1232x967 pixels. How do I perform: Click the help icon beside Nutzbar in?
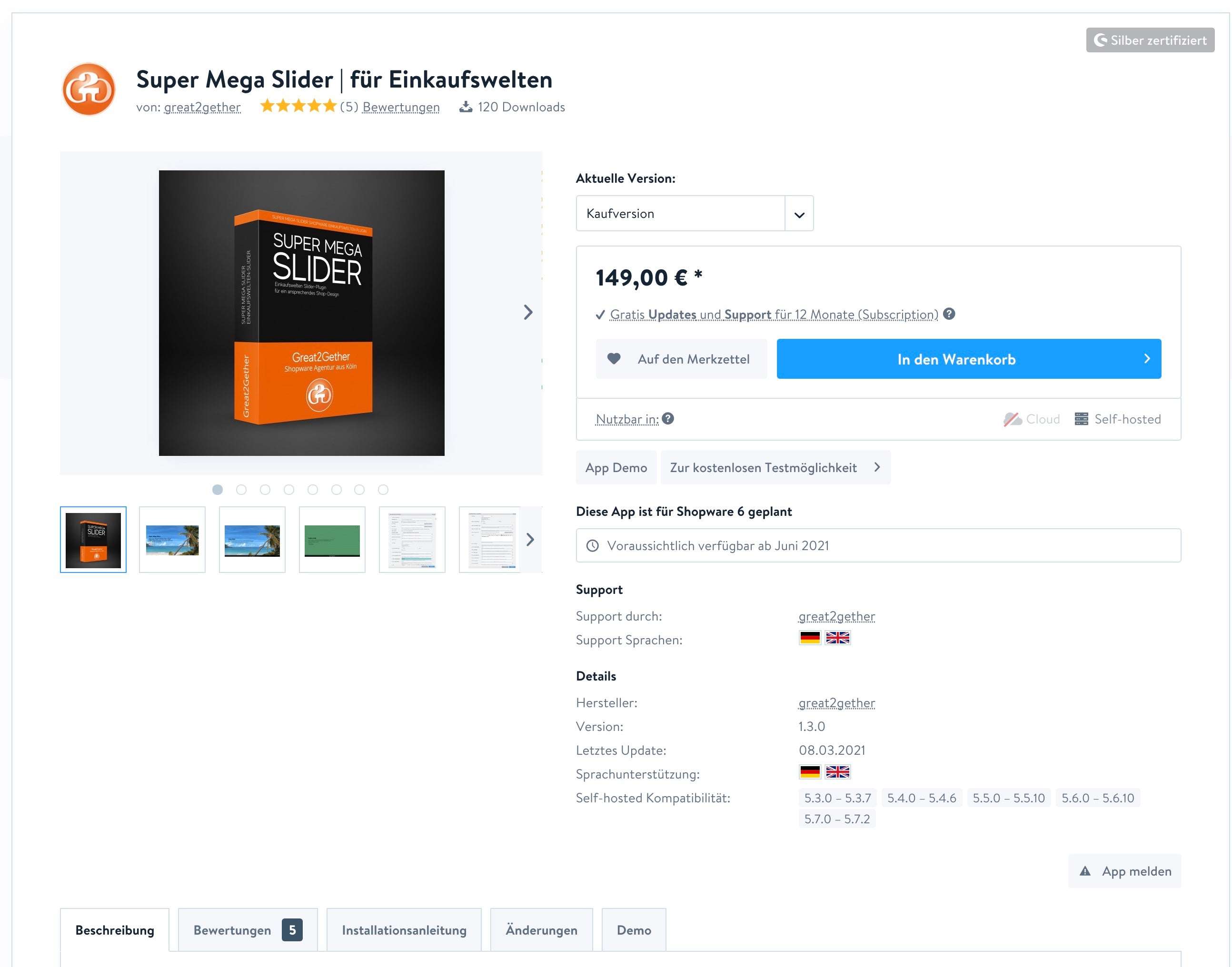668,418
